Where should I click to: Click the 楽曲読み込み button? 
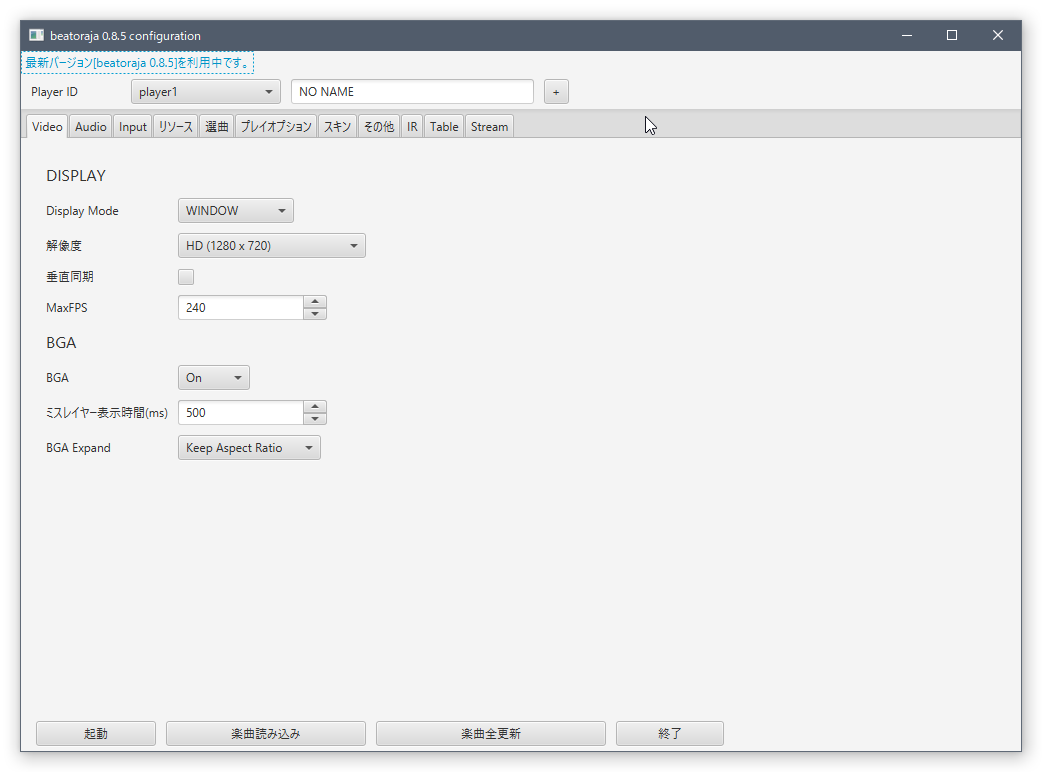coord(265,734)
